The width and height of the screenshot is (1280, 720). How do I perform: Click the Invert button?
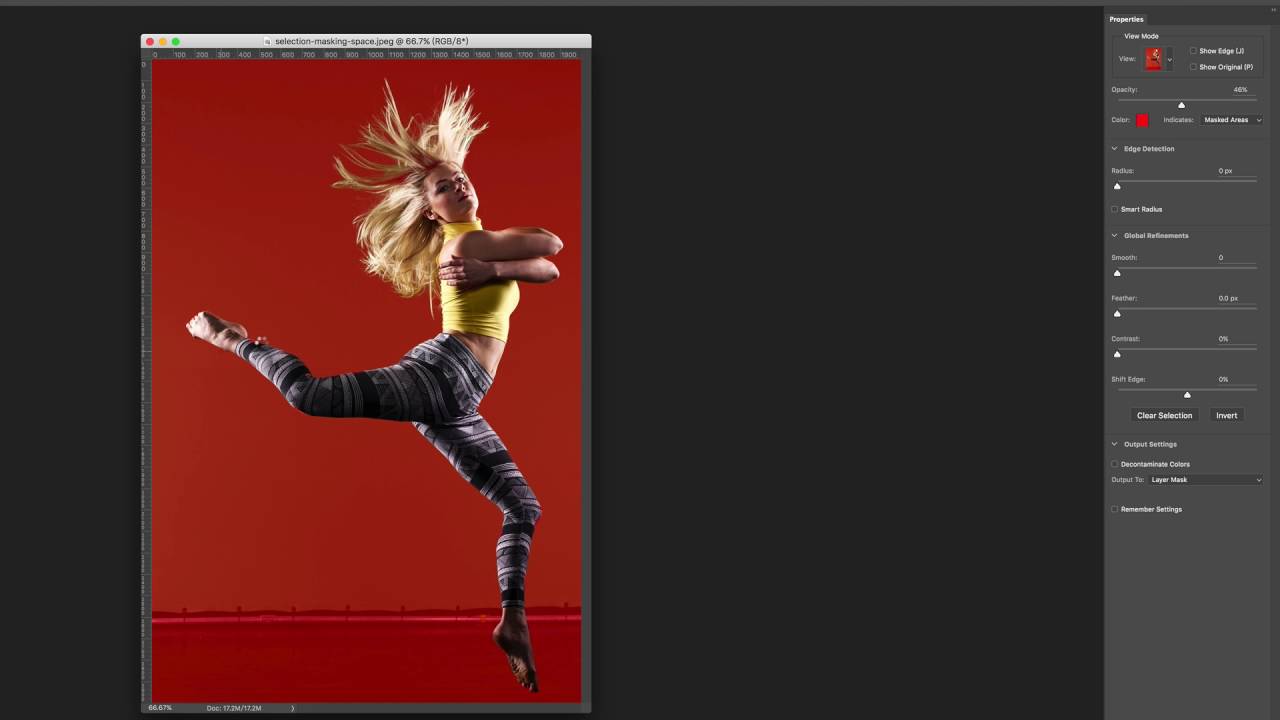(x=1227, y=415)
